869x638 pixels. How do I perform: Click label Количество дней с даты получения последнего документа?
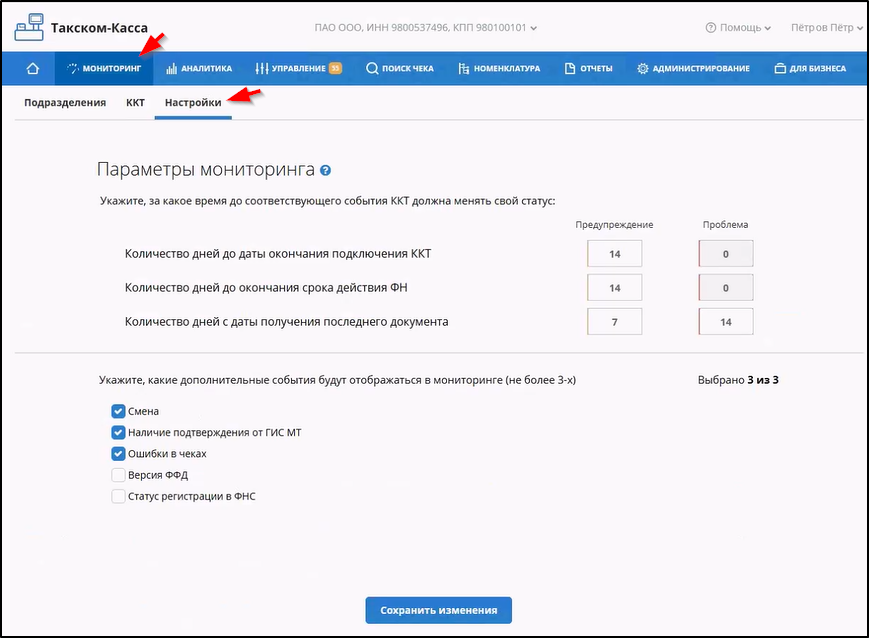point(287,321)
